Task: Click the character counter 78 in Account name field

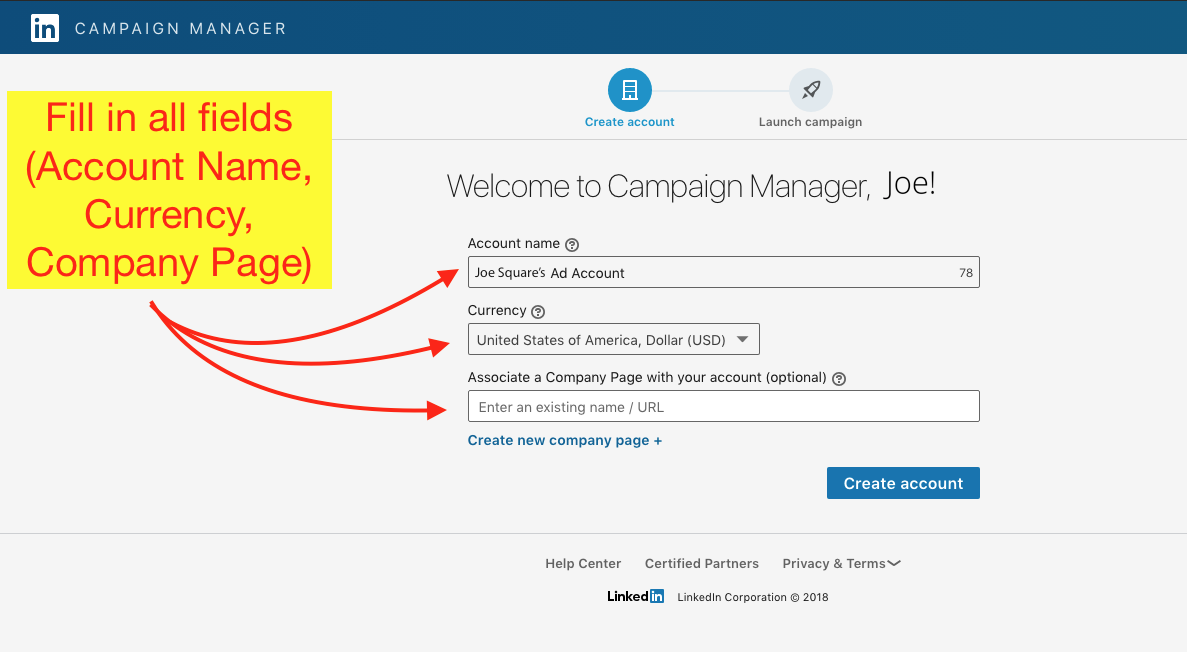Action: click(x=966, y=273)
